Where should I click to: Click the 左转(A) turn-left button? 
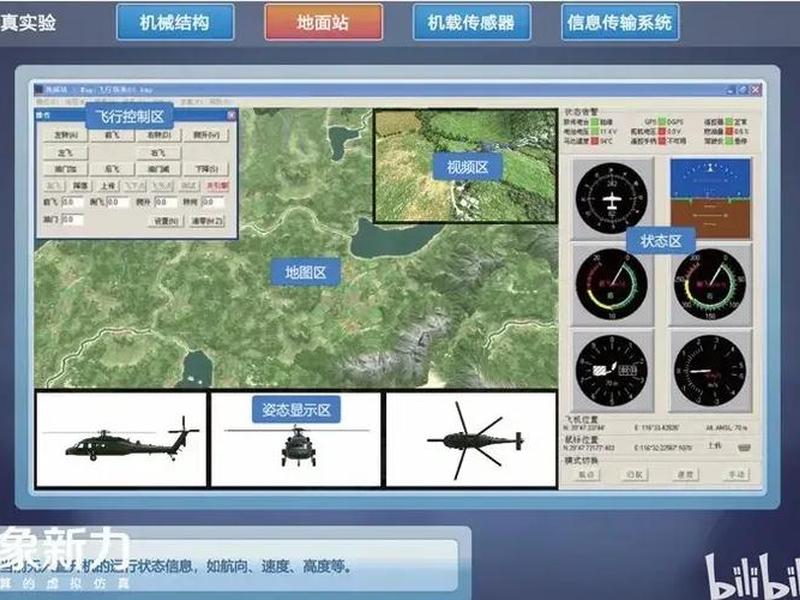[65, 135]
